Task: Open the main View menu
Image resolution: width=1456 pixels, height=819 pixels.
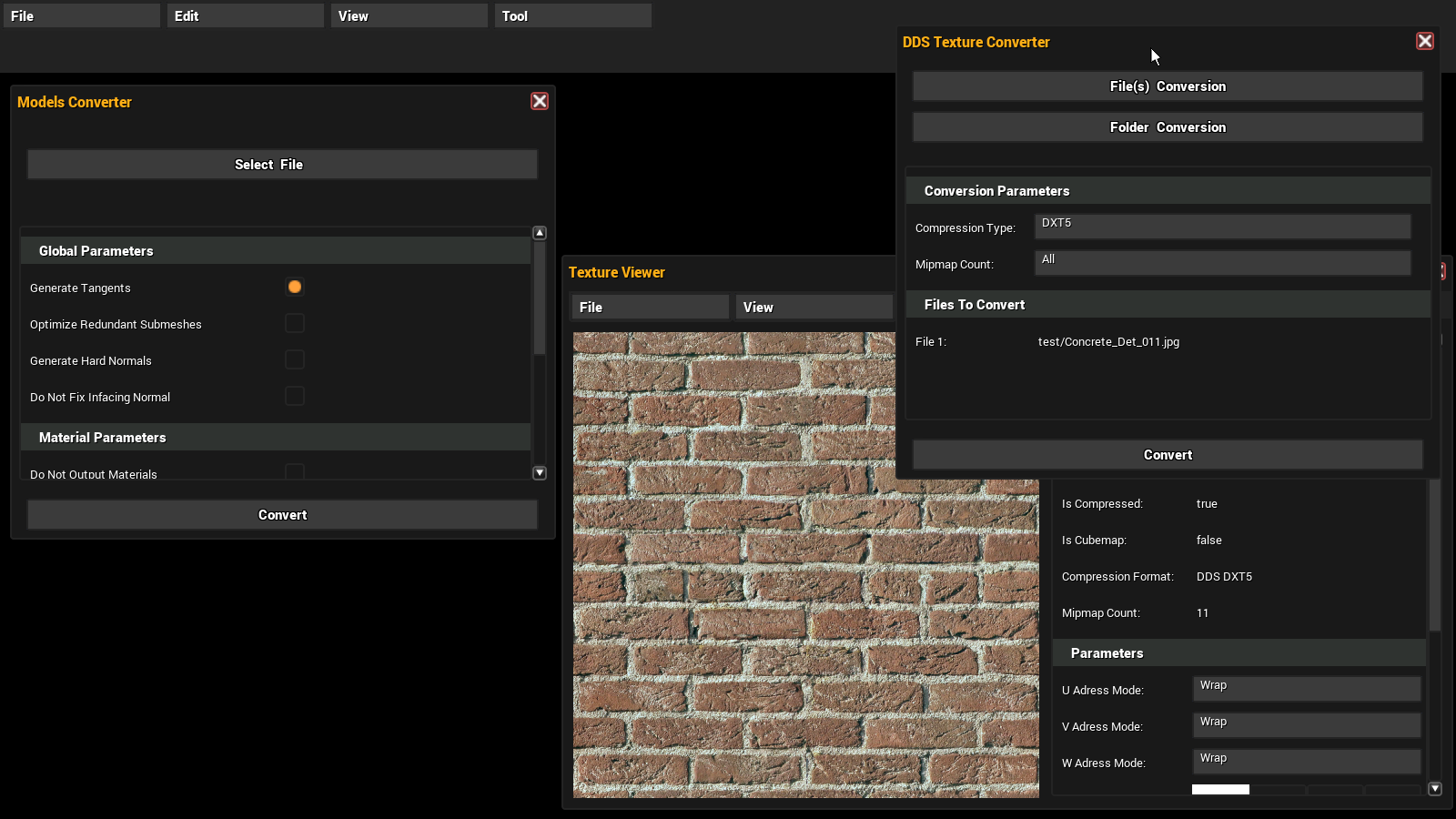Action: 409,15
